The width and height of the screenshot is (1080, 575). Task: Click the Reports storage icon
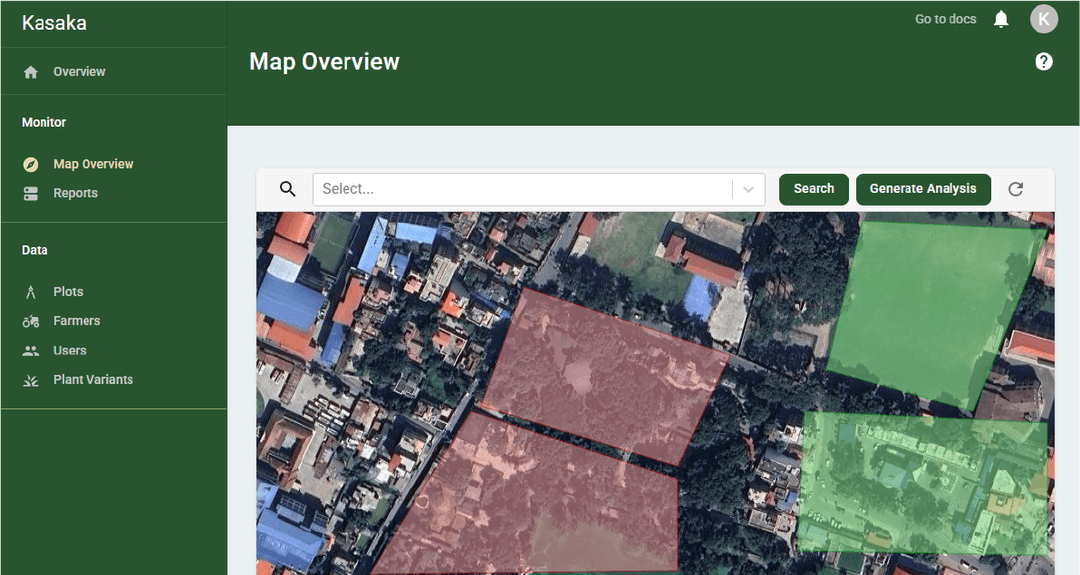click(31, 193)
